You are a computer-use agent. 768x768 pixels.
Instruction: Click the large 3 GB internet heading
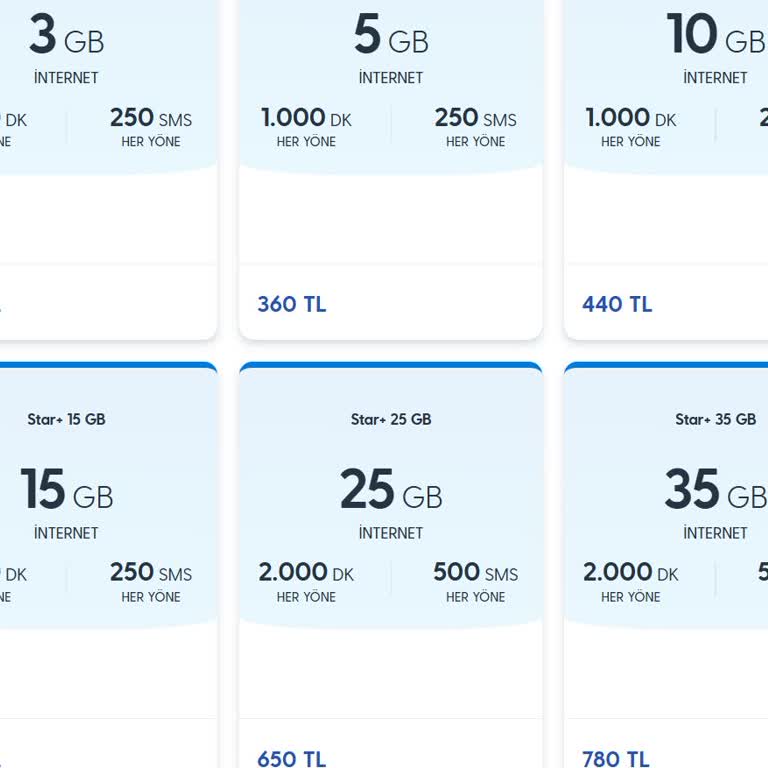(x=66, y=37)
